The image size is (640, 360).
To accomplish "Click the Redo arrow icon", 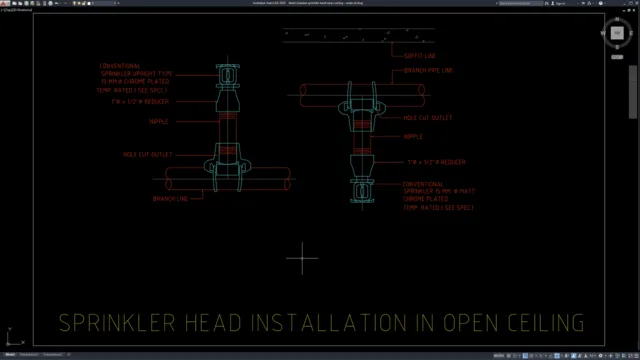I will (x=65, y=3).
